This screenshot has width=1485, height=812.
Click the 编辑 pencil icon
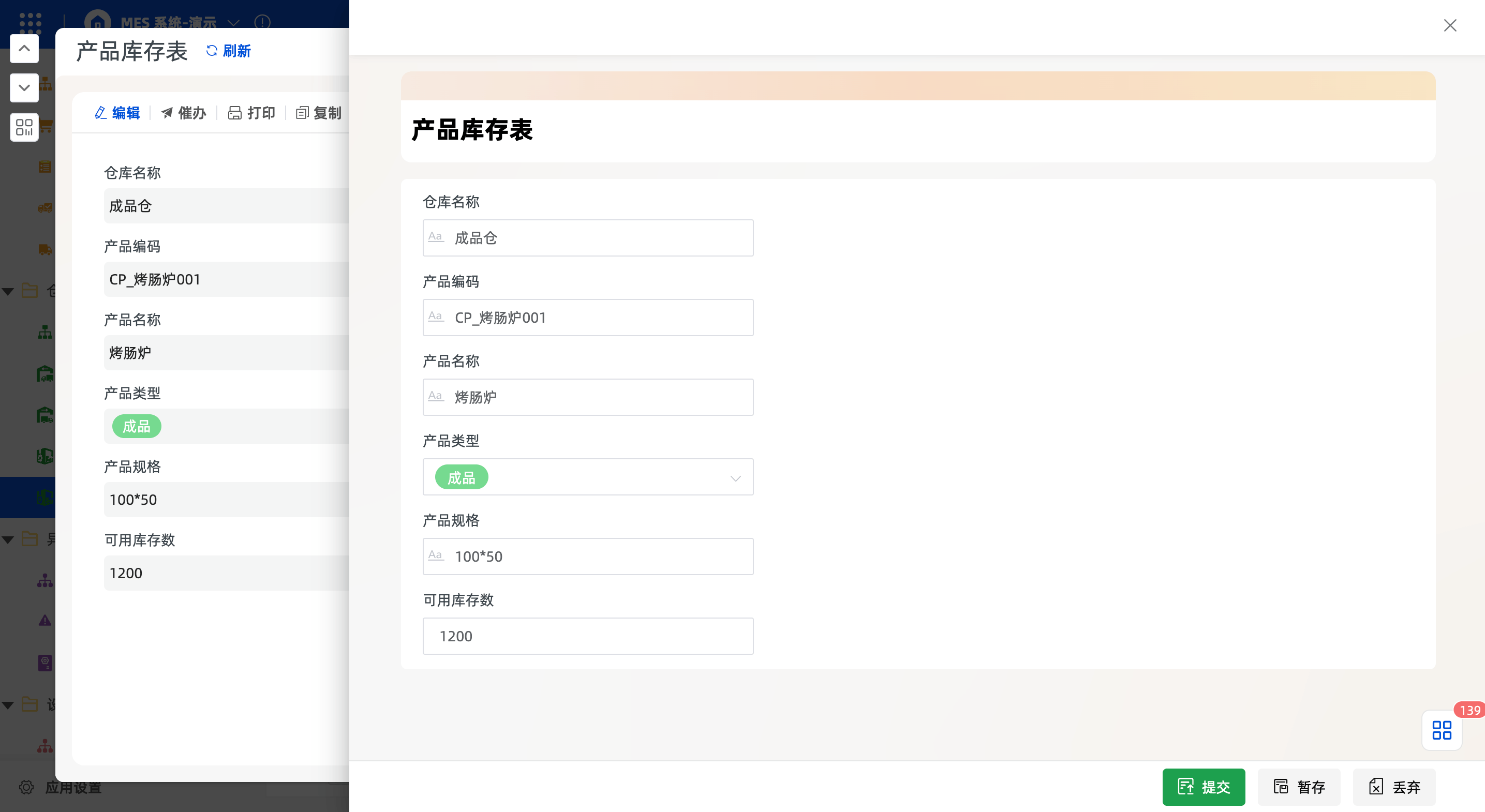[100, 113]
